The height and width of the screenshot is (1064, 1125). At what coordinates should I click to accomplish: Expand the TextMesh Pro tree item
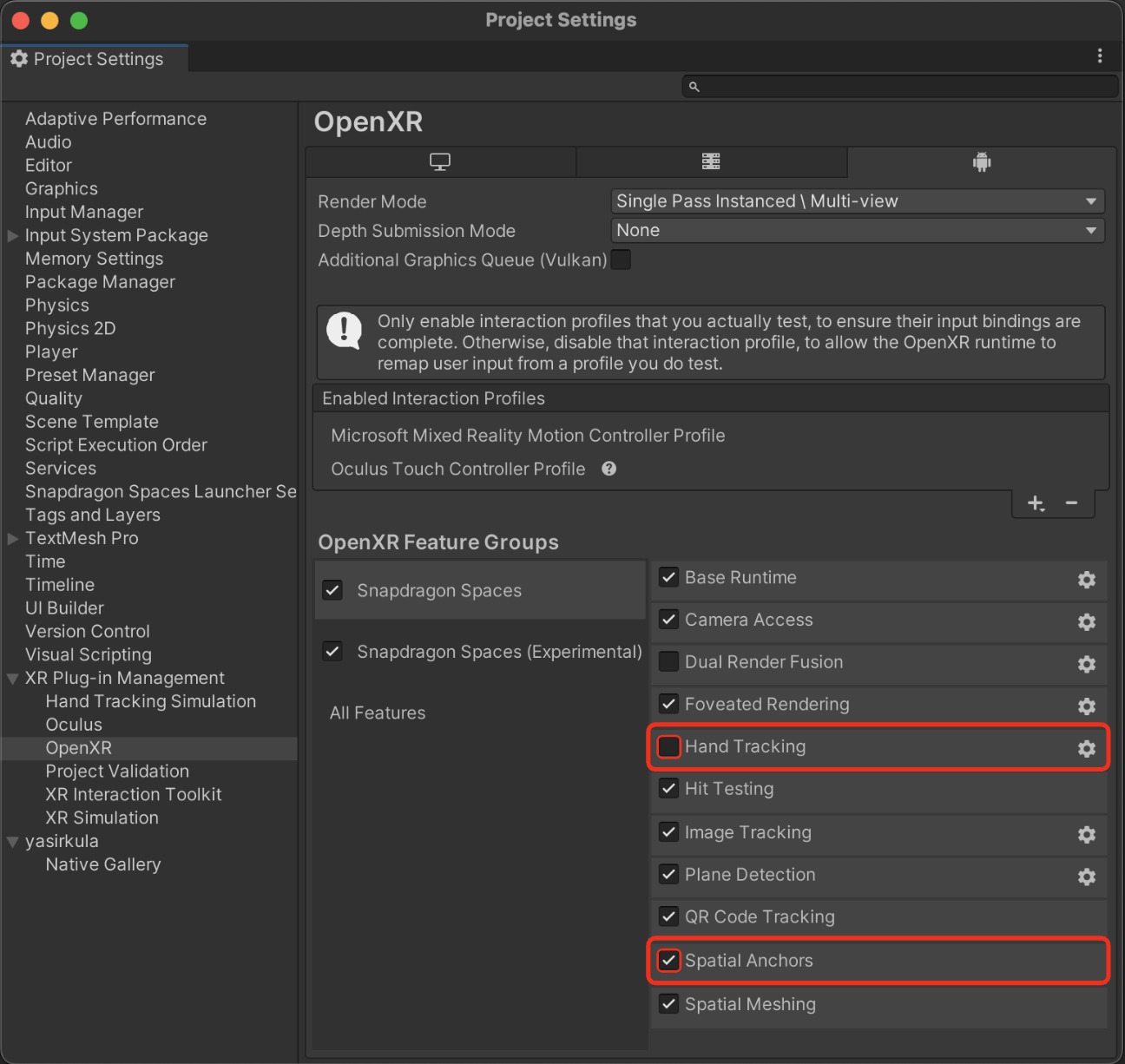12,538
